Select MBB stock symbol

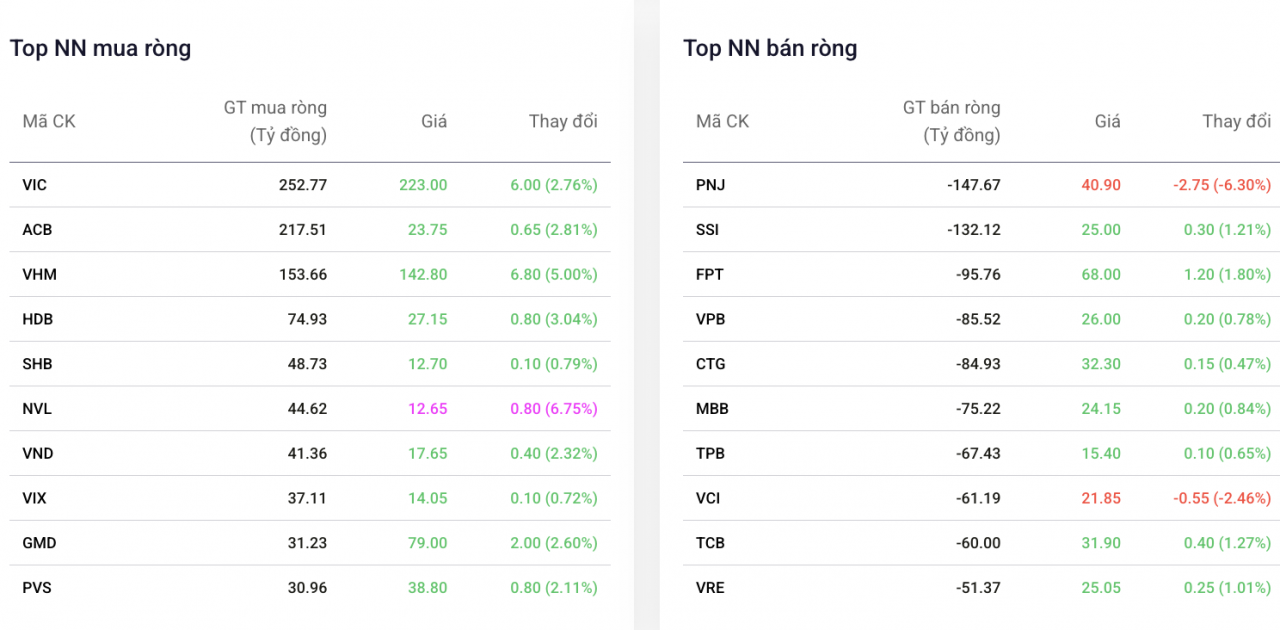tap(712, 409)
